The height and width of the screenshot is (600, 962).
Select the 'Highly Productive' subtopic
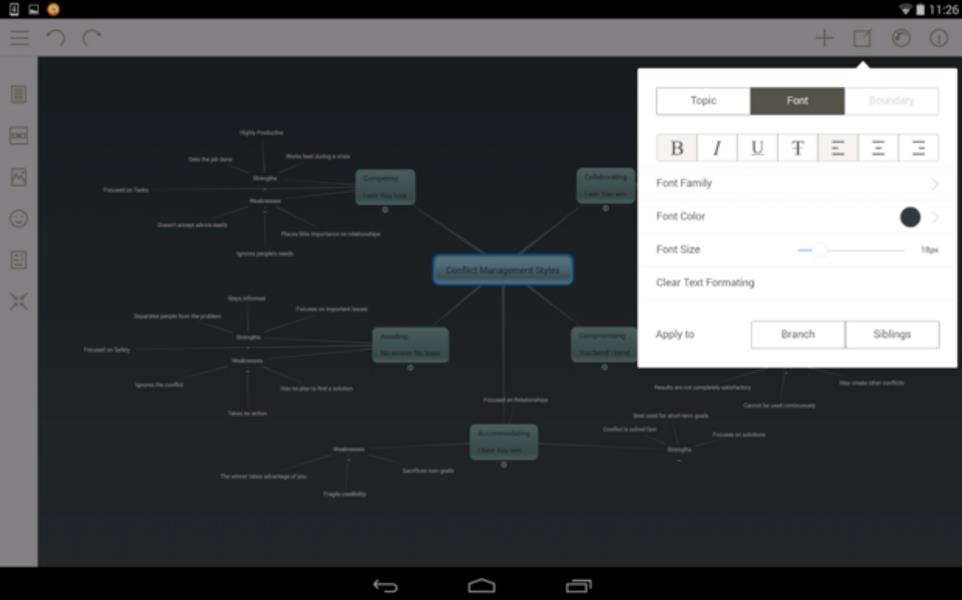[261, 133]
